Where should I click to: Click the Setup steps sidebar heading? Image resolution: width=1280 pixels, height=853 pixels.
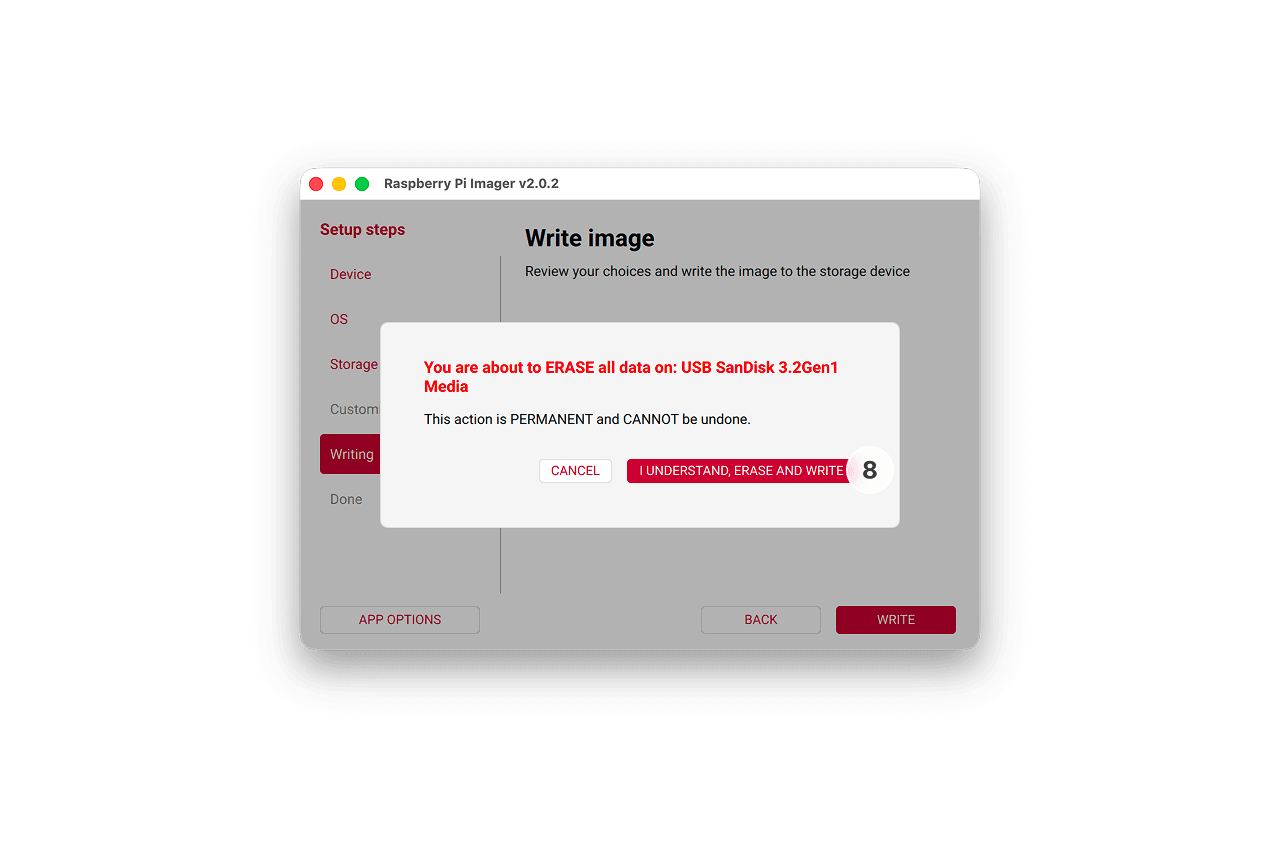362,230
